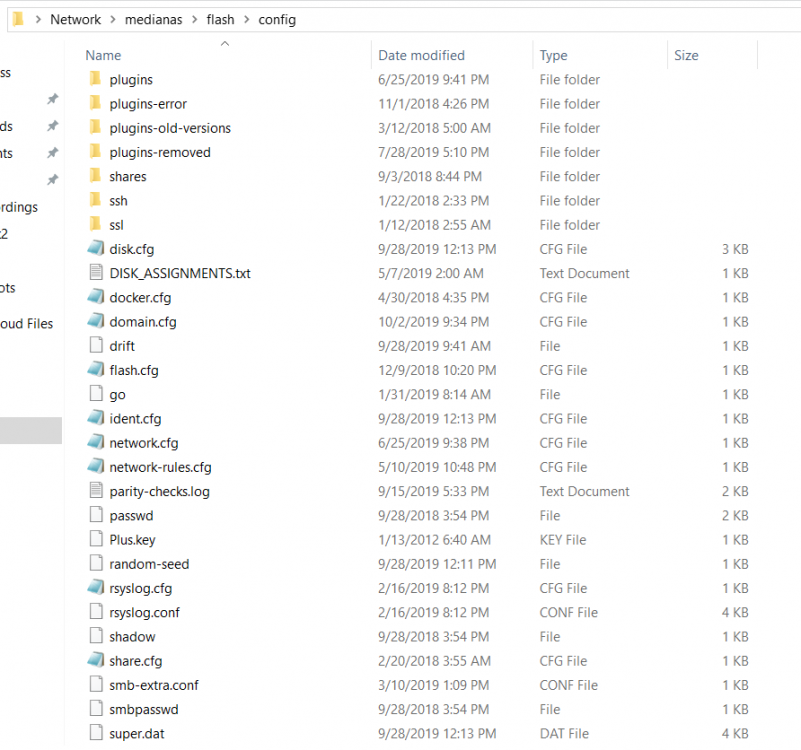Click the go file icon
This screenshot has width=801, height=750.
[96, 394]
